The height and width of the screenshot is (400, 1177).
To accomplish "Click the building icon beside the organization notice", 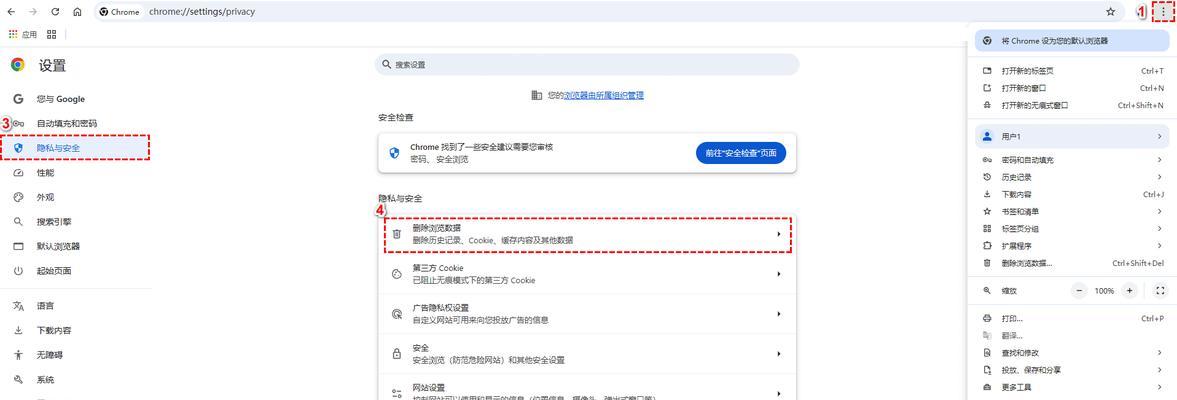I will [537, 95].
